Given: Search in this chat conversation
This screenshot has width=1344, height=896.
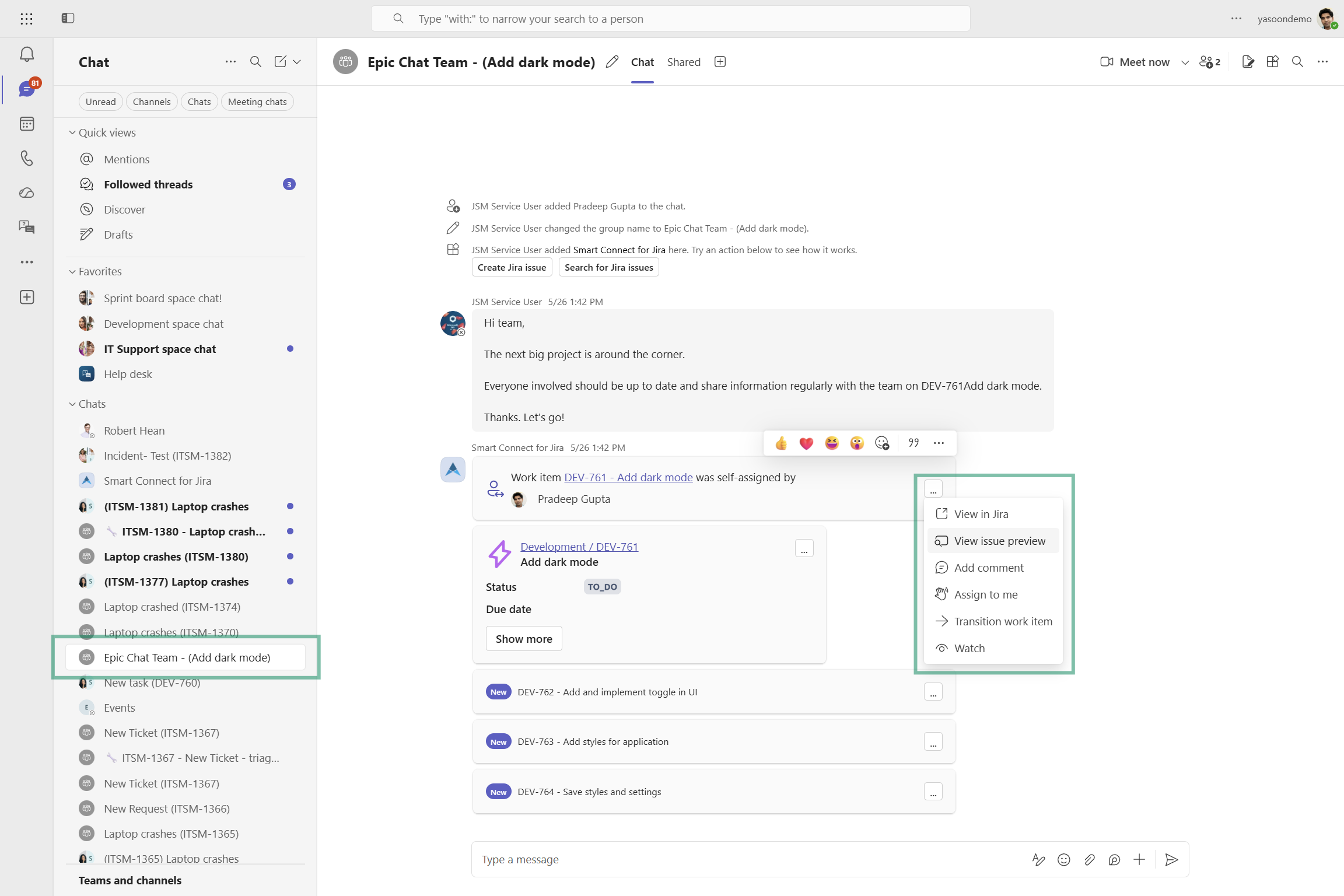Looking at the screenshot, I should 1297,62.
